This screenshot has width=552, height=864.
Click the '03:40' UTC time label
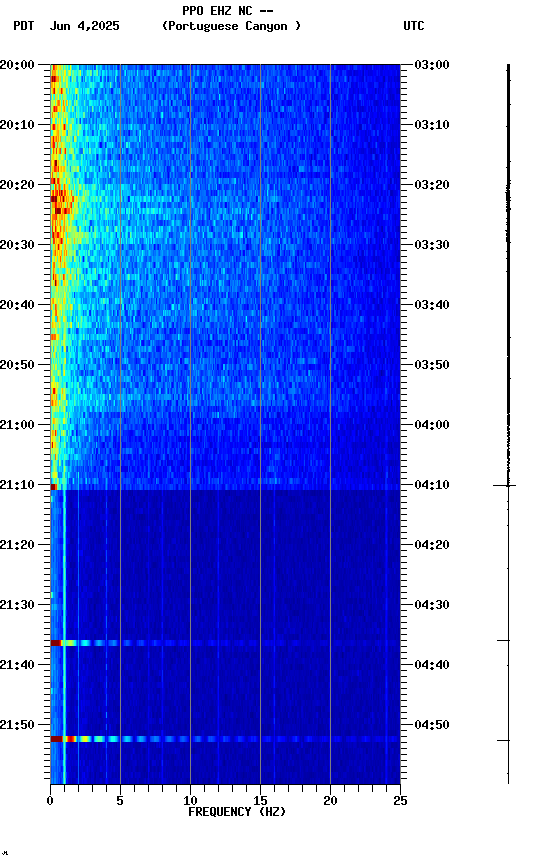click(432, 305)
